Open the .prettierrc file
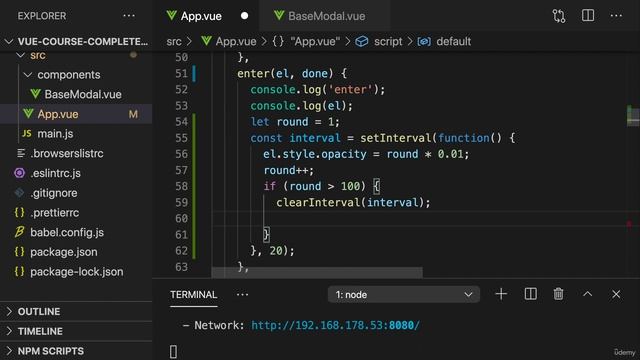The image size is (640, 360). [x=76, y=213]
